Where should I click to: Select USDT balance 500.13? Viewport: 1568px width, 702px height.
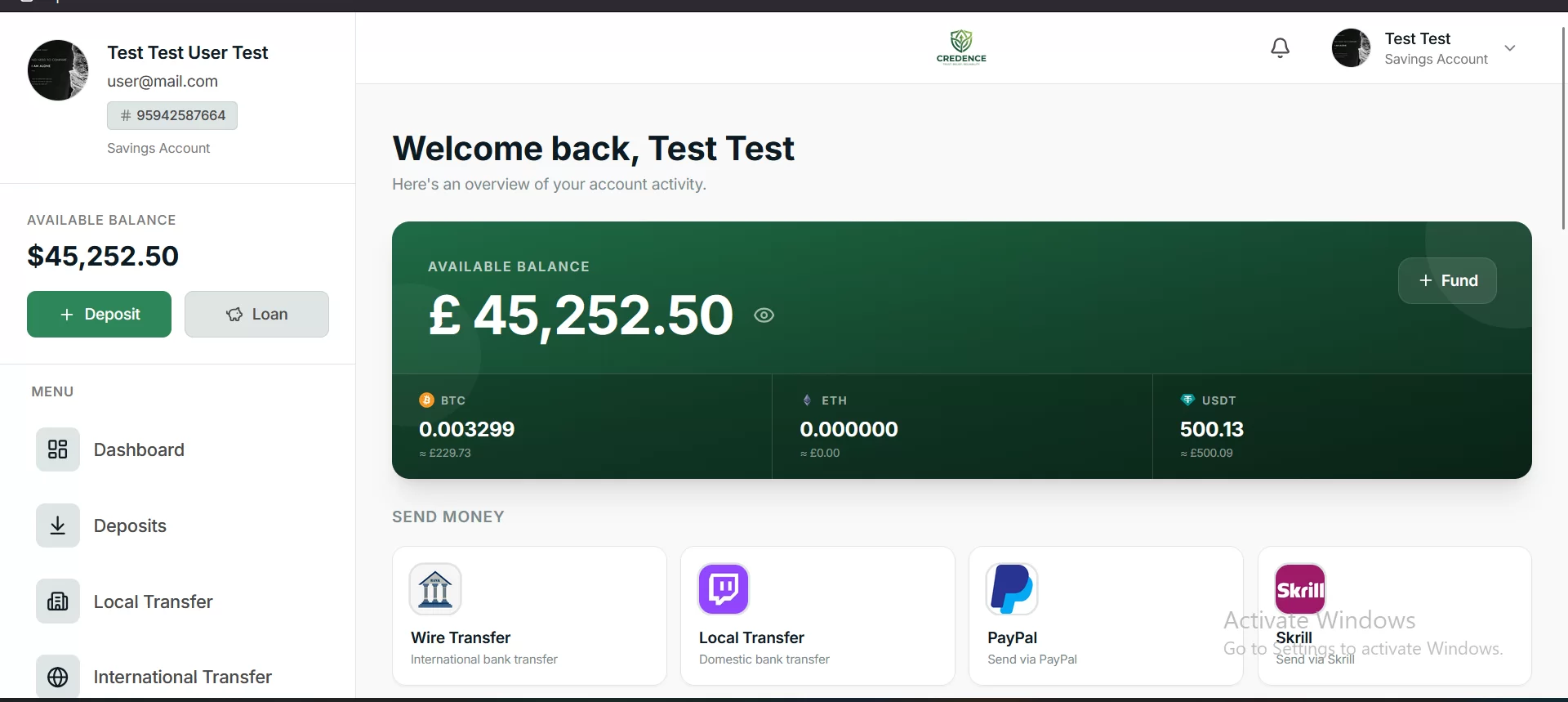[x=1212, y=429]
